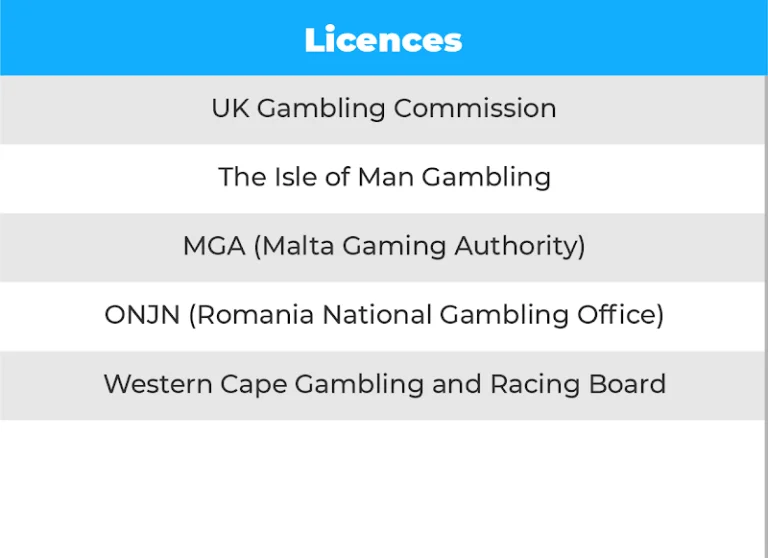Click the word Commission in first row
768x558 pixels.
coord(475,108)
